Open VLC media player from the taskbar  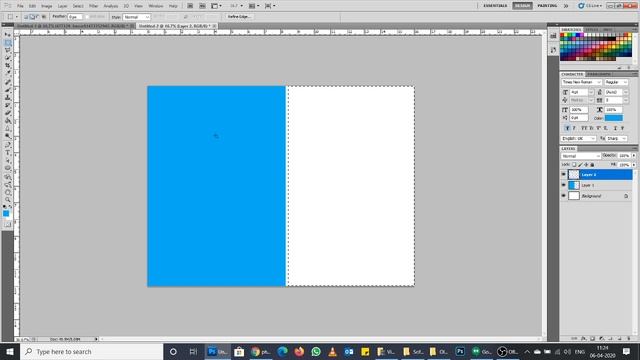(333, 351)
